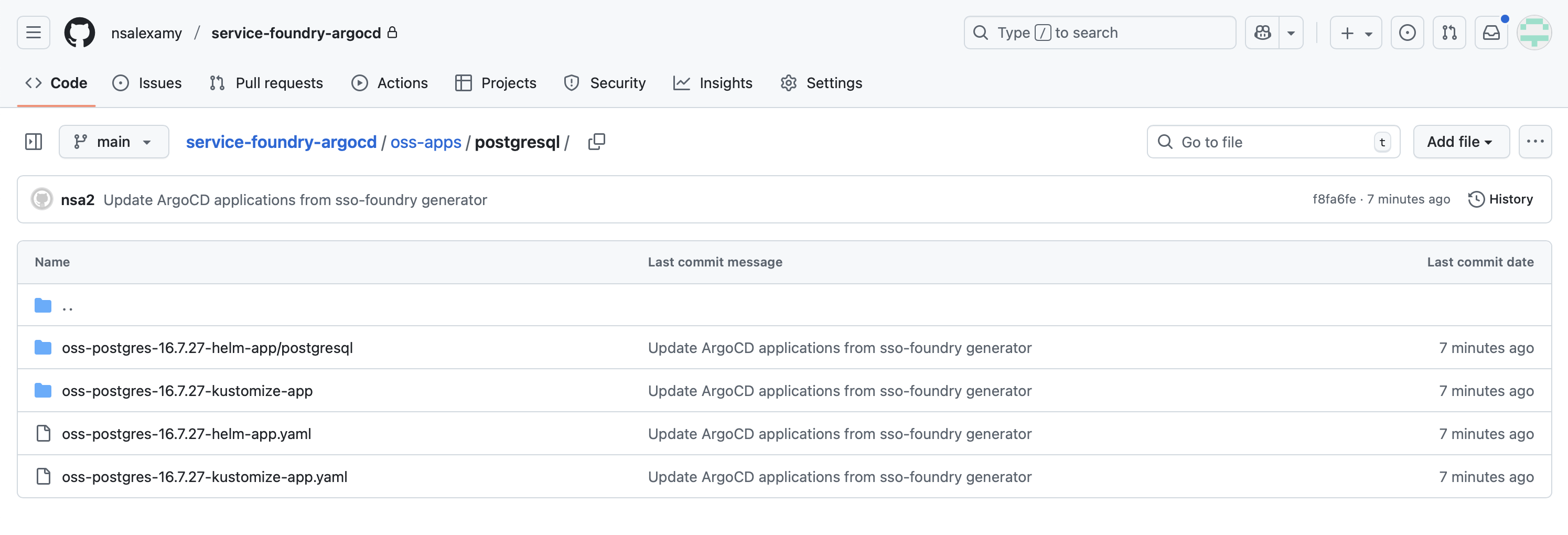Expand the file tree side panel
This screenshot has height=535, width=1568.
pos(34,142)
